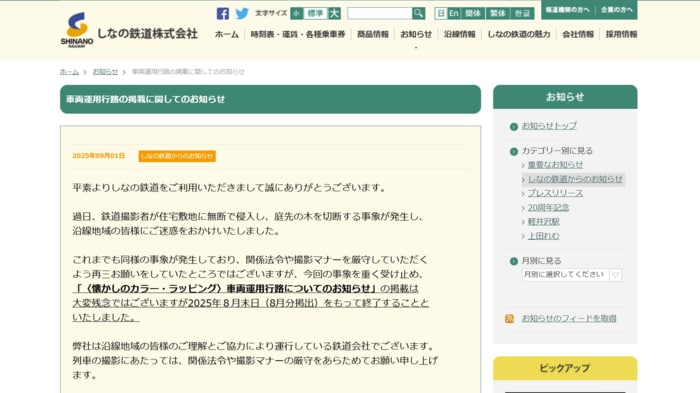Viewport: 700px width, 393px height.
Task: Open the 報道機関の方へ link
Action: (567, 10)
